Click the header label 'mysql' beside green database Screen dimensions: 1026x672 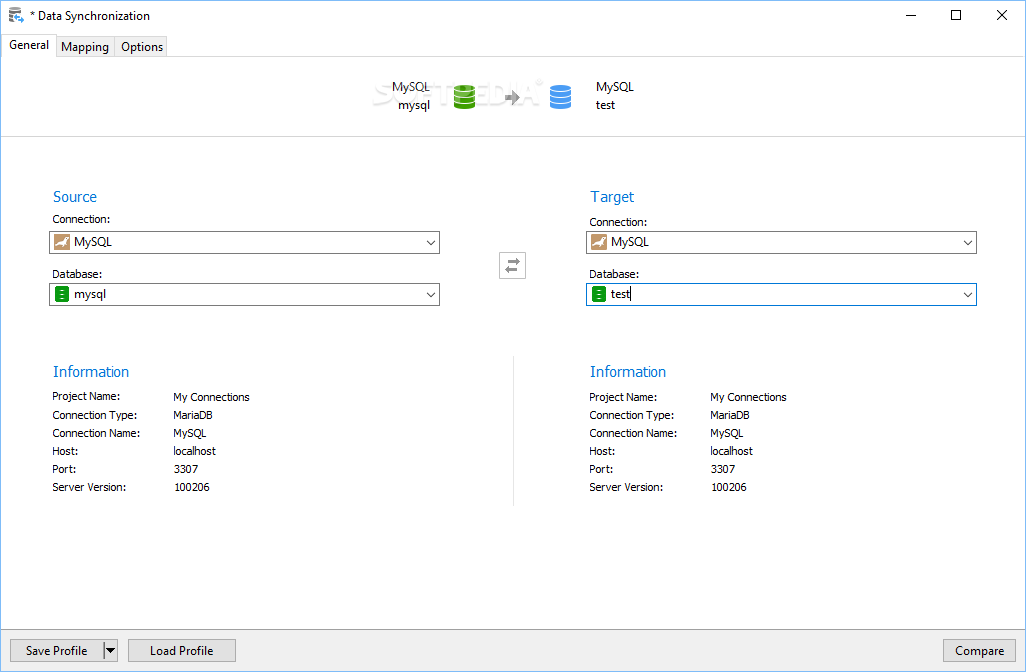(414, 105)
